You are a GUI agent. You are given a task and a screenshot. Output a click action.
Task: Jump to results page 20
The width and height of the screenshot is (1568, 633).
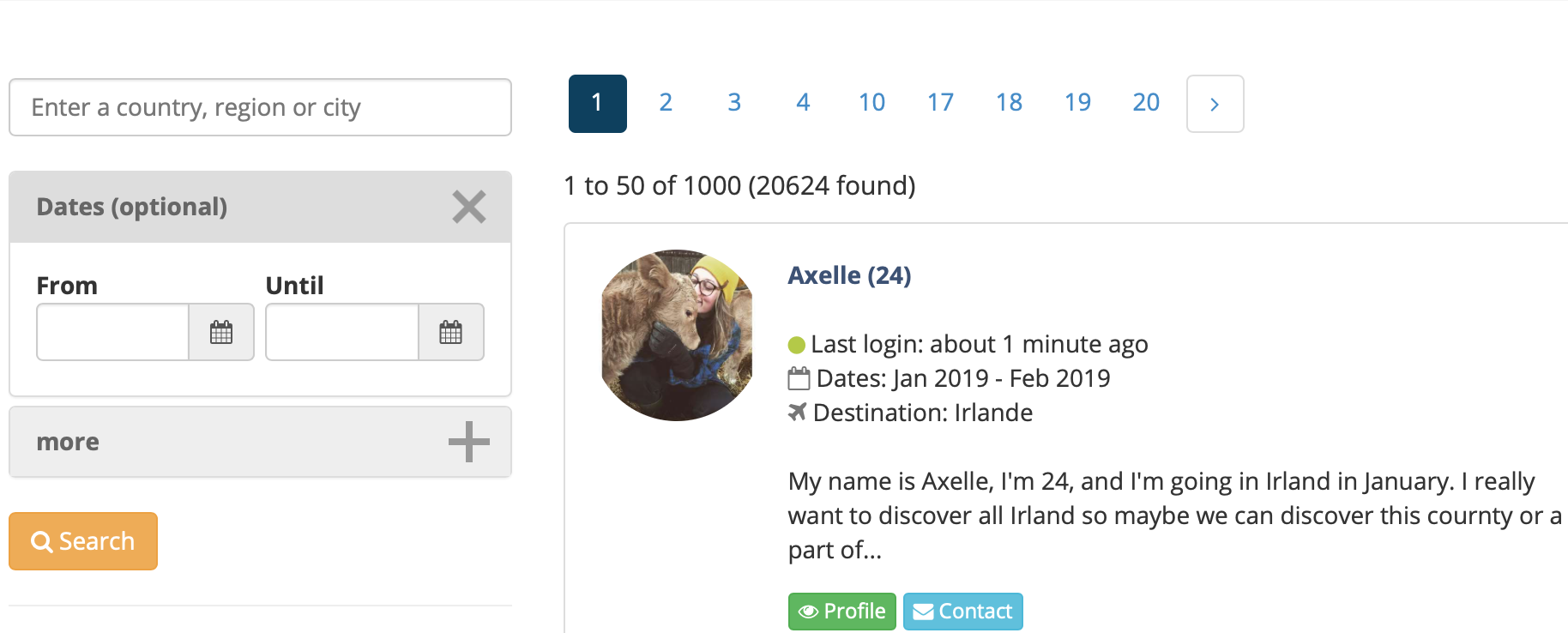coord(1146,103)
